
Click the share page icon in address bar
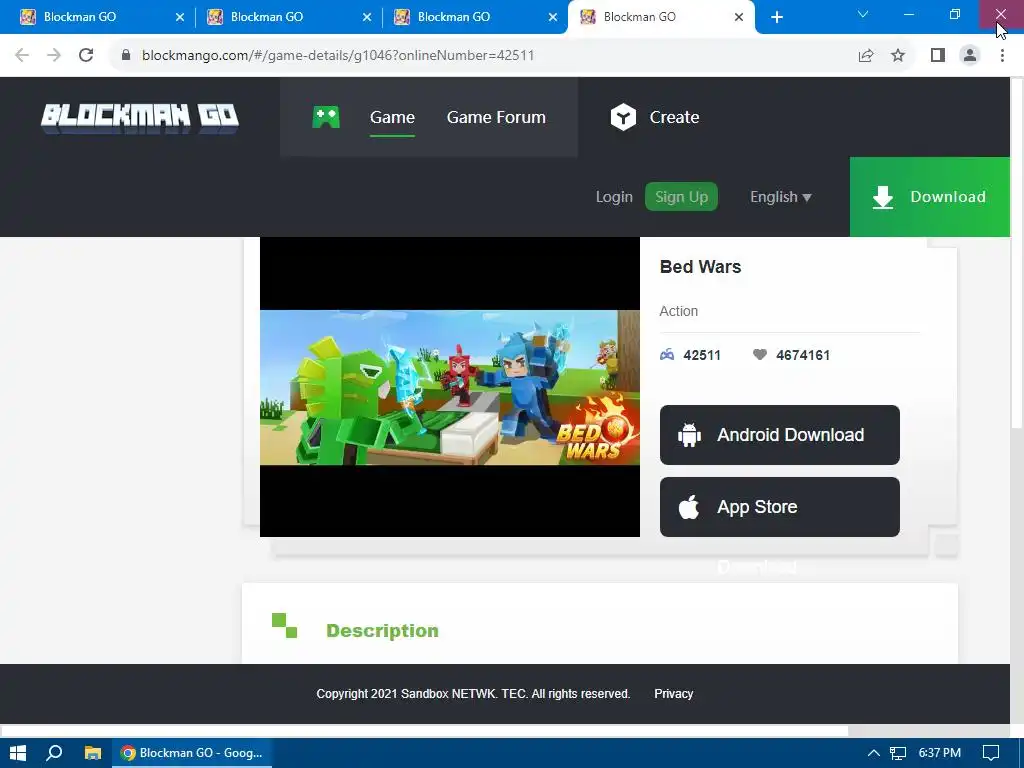[866, 55]
